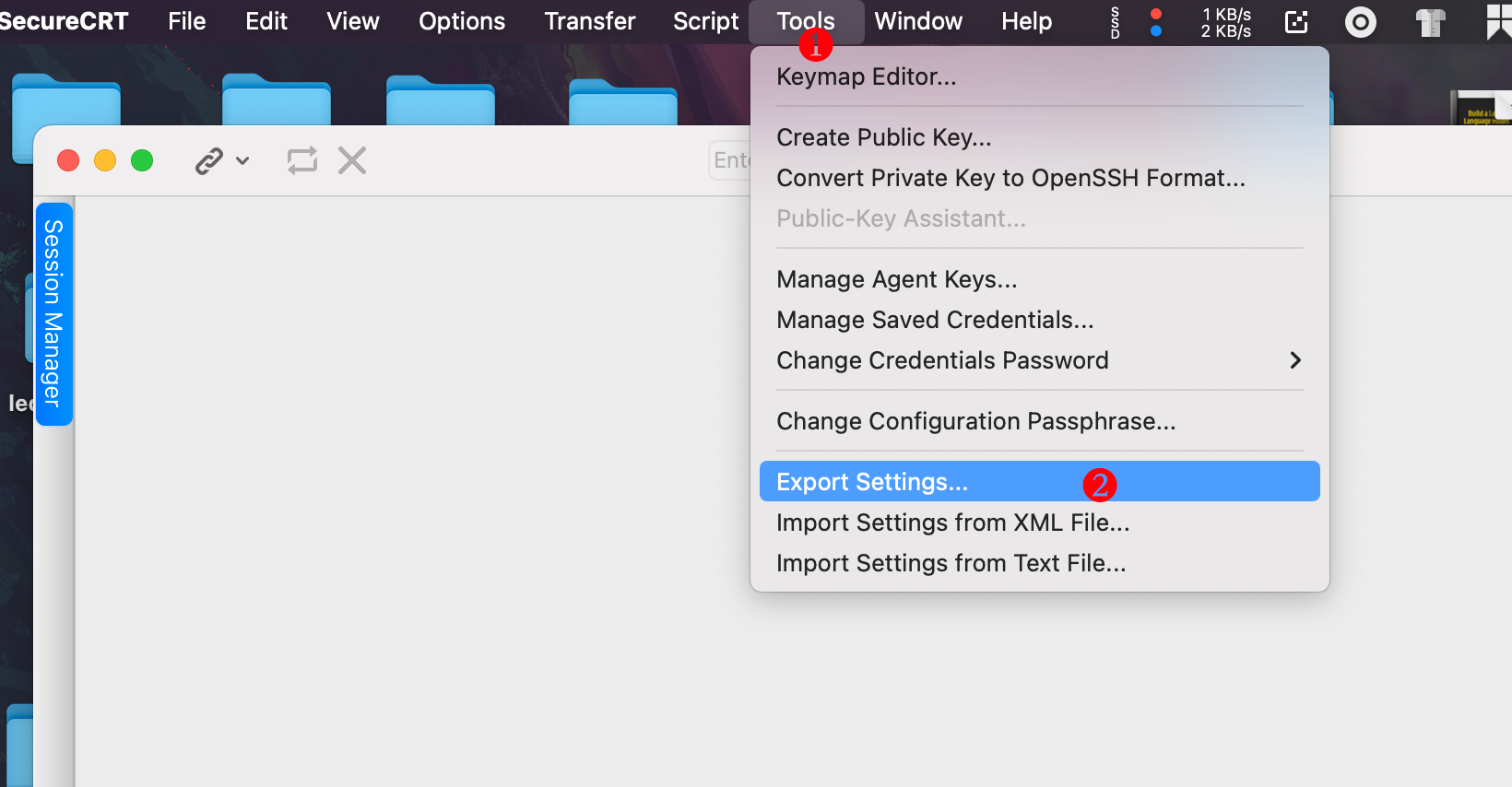Screen dimensions: 1512x787
Task: Click the Reconnect arrows icon
Action: [302, 160]
